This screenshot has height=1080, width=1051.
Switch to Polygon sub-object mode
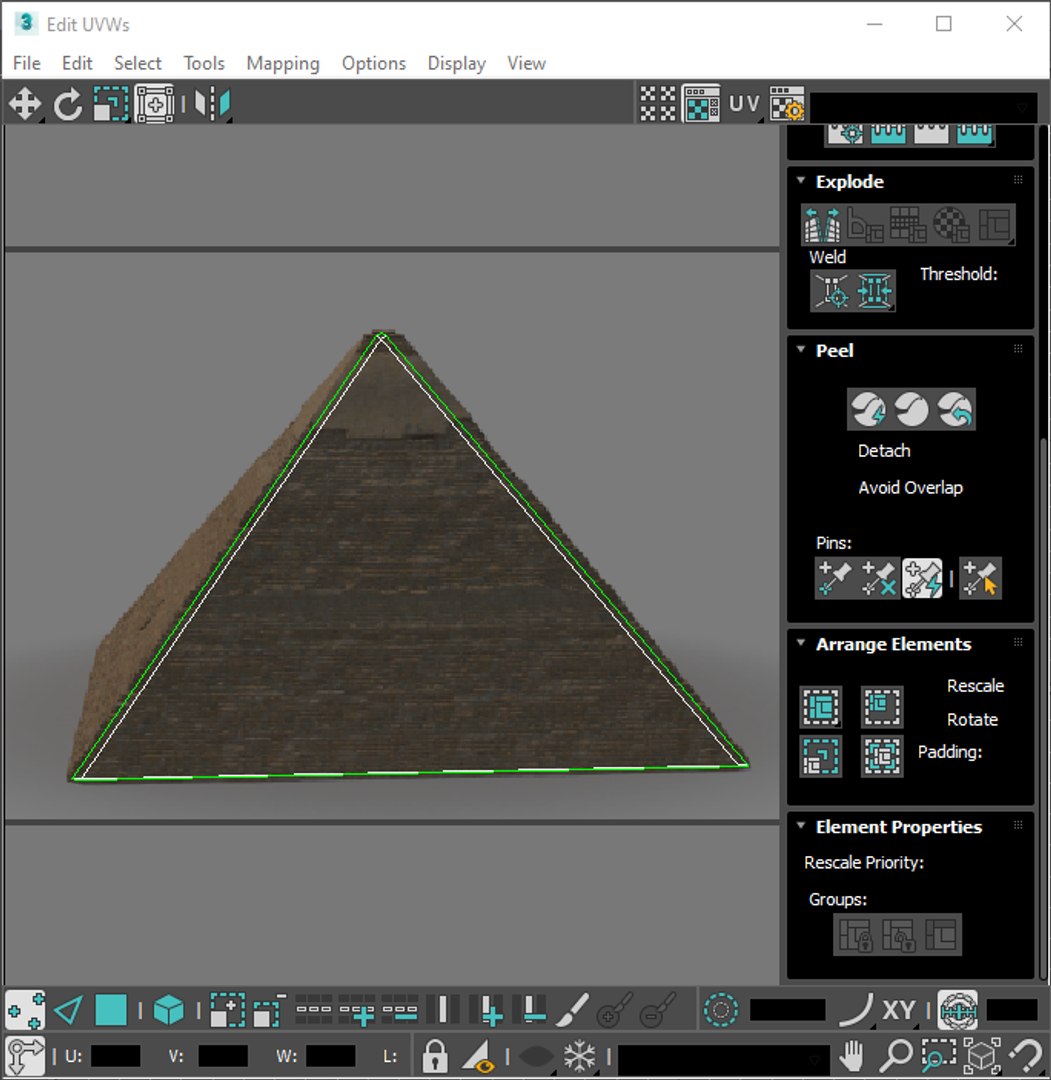click(x=111, y=1010)
